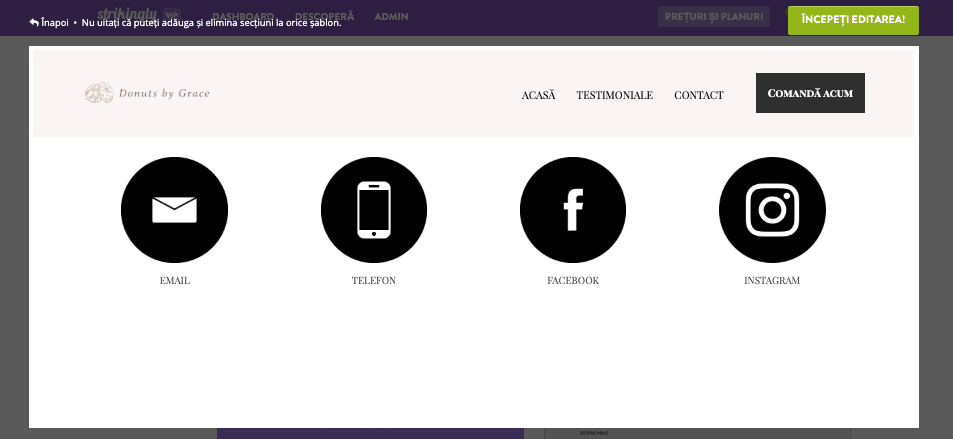Go to TESTIMONIALE section
The width and height of the screenshot is (953, 439).
614,95
